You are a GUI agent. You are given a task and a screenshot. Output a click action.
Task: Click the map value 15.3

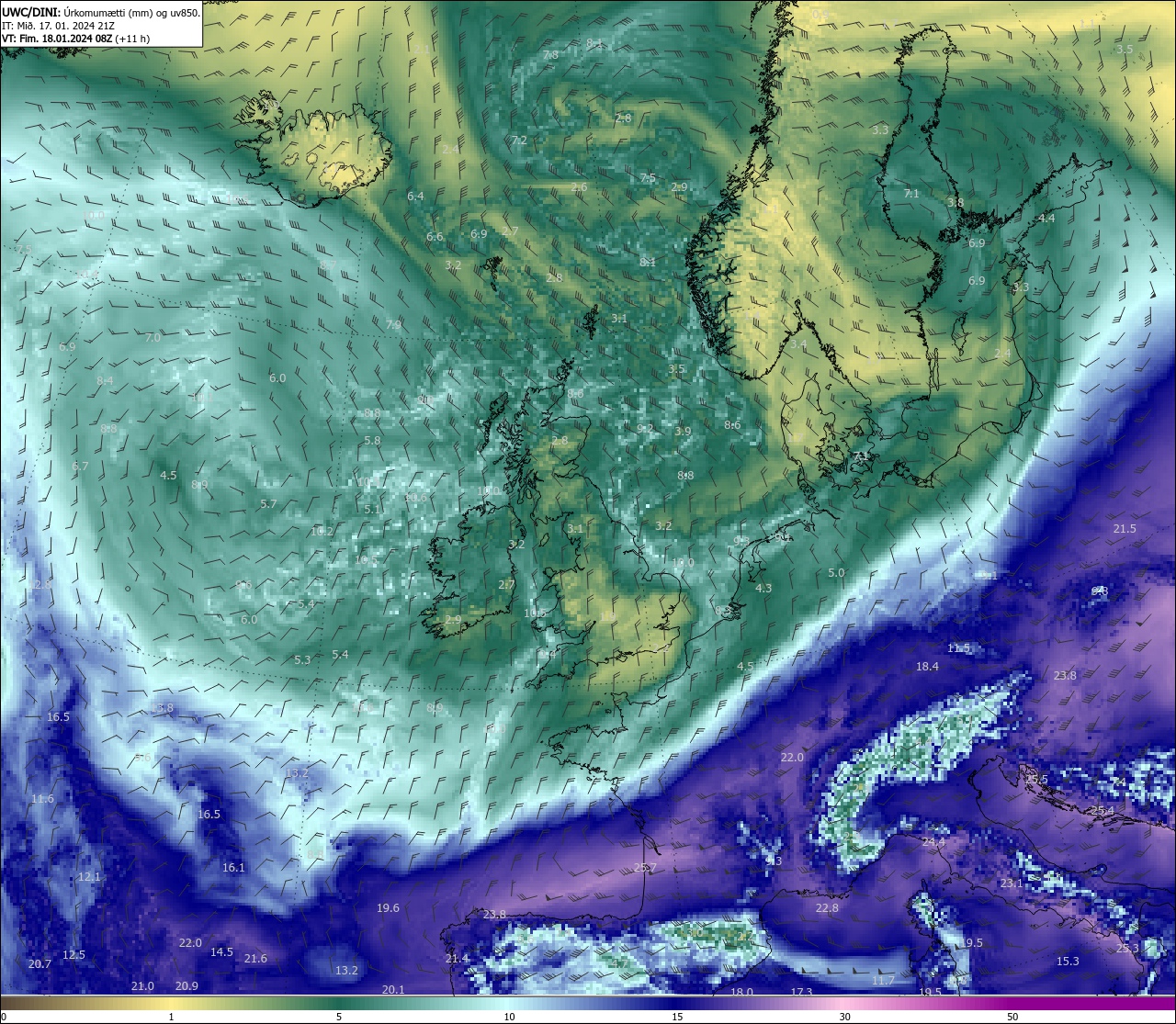coord(1068,961)
